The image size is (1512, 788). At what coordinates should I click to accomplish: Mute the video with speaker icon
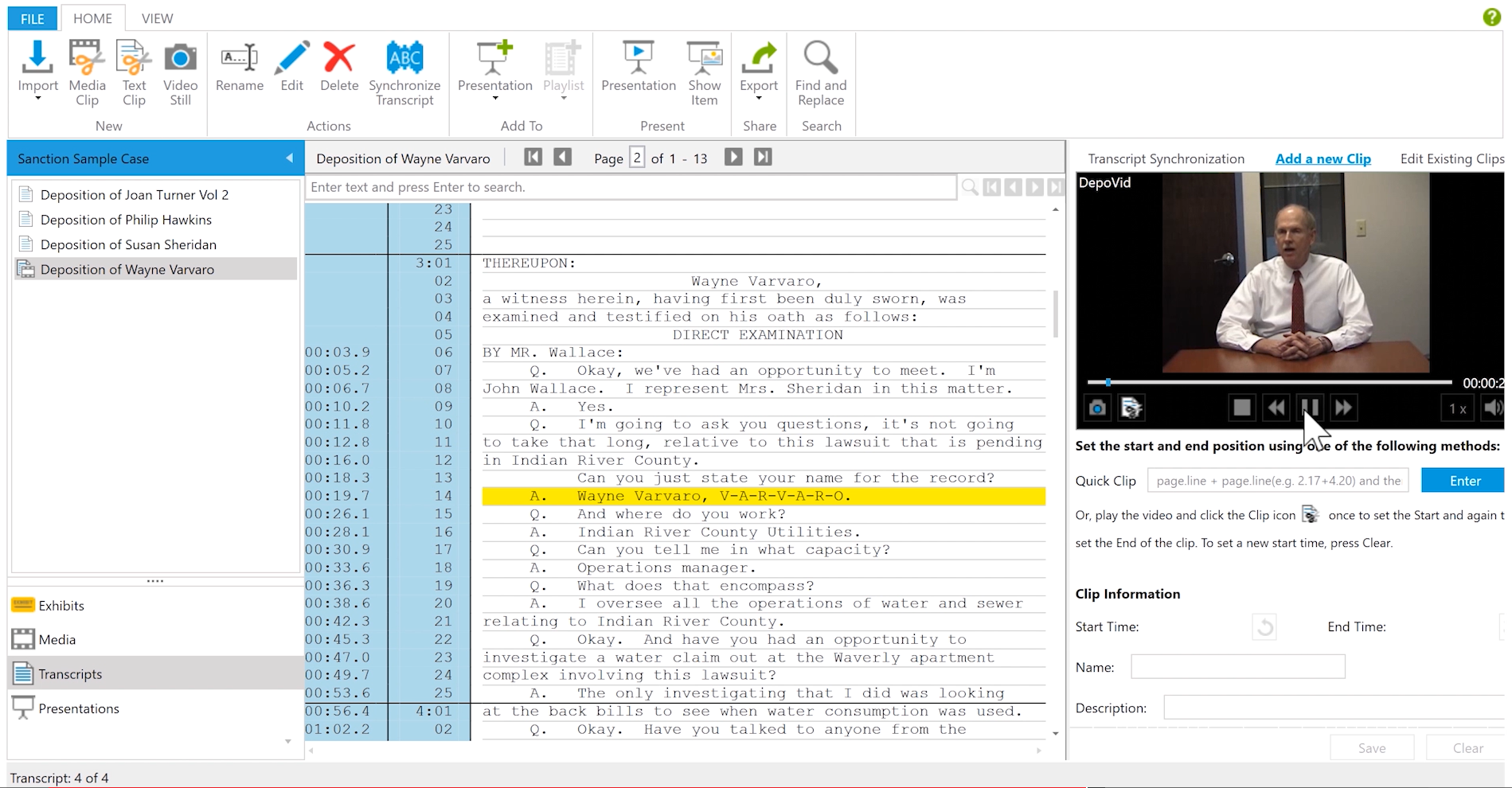1492,408
